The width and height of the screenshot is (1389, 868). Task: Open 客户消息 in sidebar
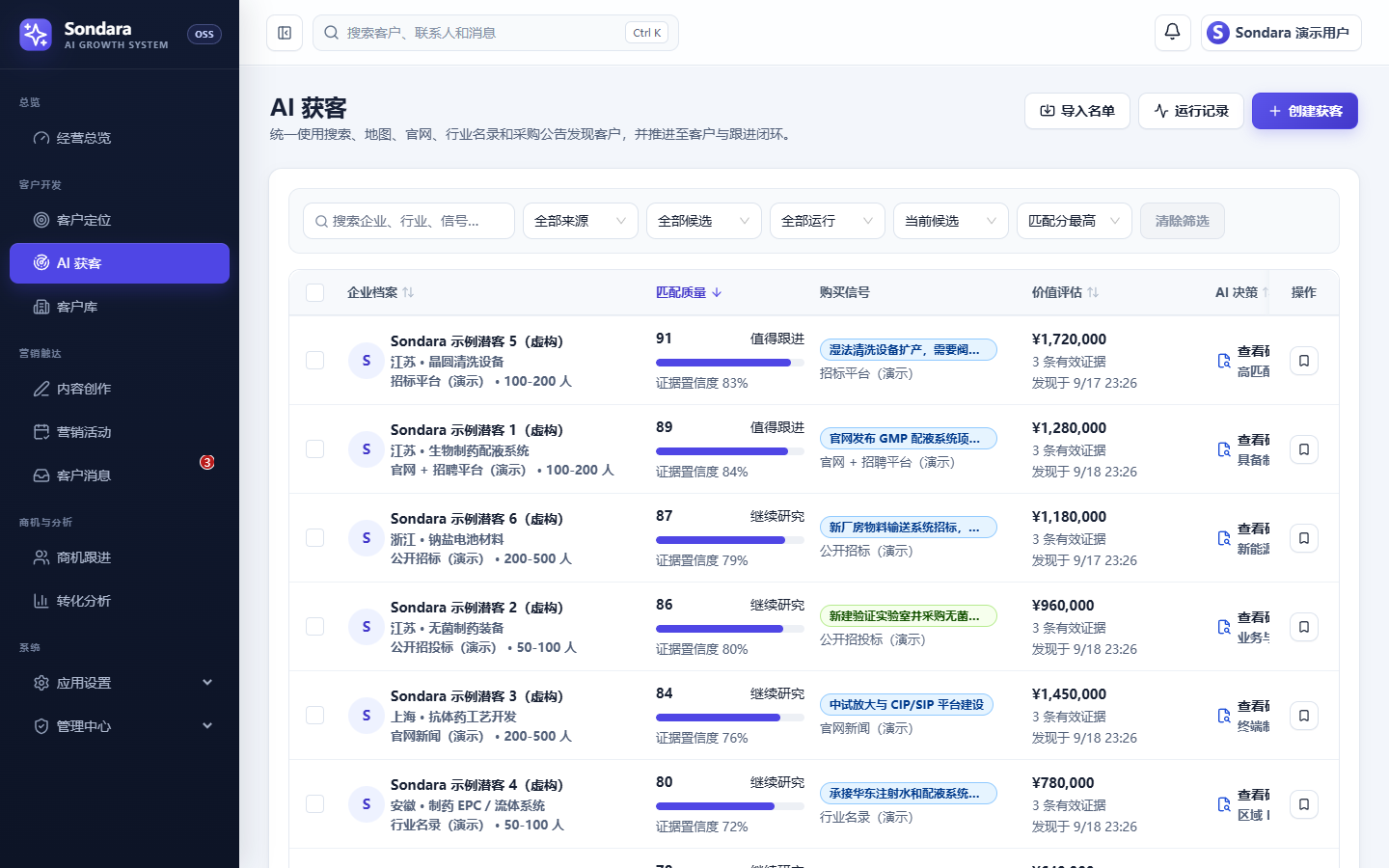coord(120,475)
